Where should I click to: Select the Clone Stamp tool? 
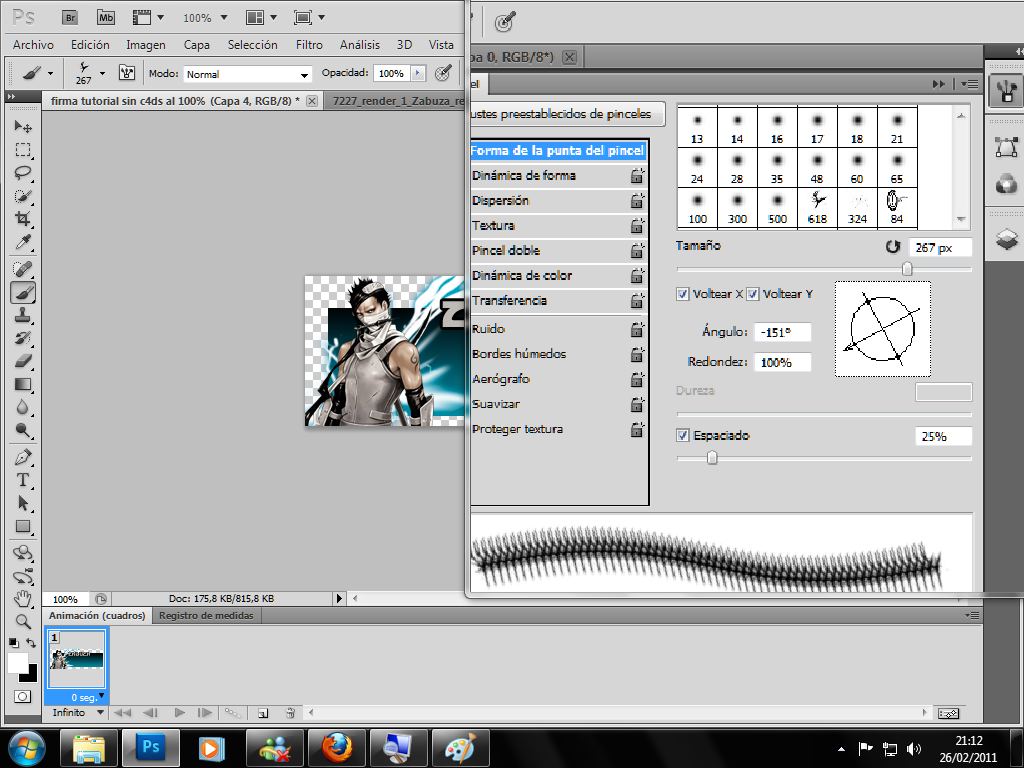pyautogui.click(x=23, y=315)
